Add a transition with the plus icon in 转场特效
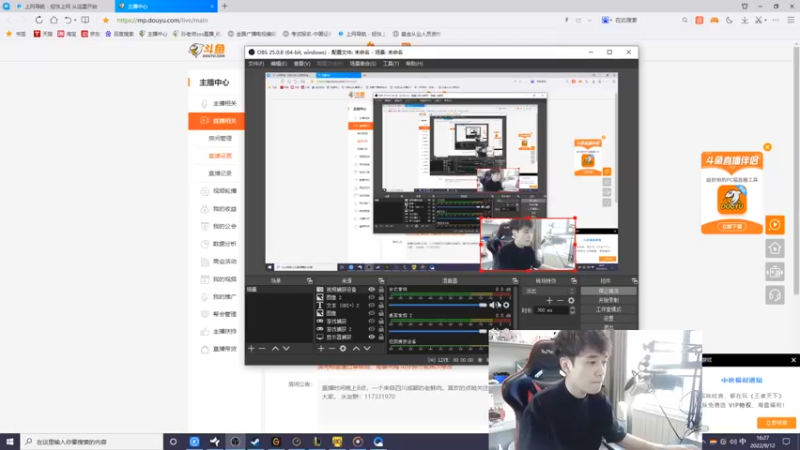 pos(549,301)
